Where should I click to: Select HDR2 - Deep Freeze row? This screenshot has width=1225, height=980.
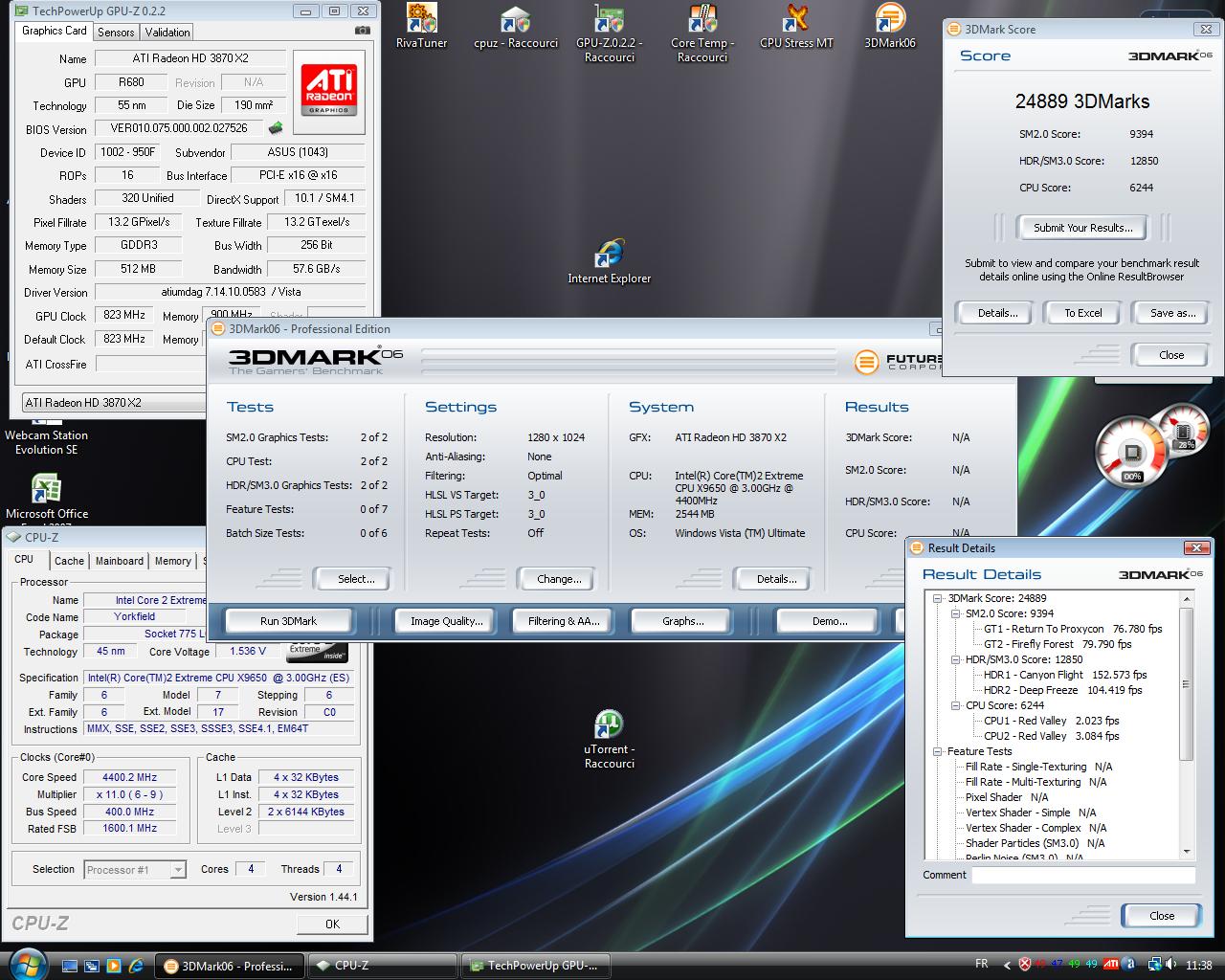pyautogui.click(x=1063, y=690)
